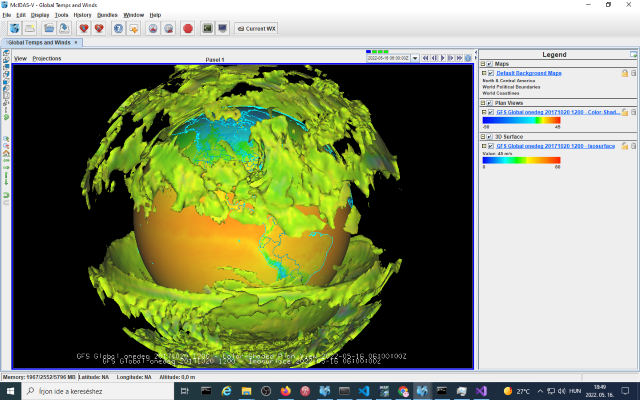Open the GFS Global Color-Shaded layer link
The height and width of the screenshot is (400, 640).
click(558, 112)
